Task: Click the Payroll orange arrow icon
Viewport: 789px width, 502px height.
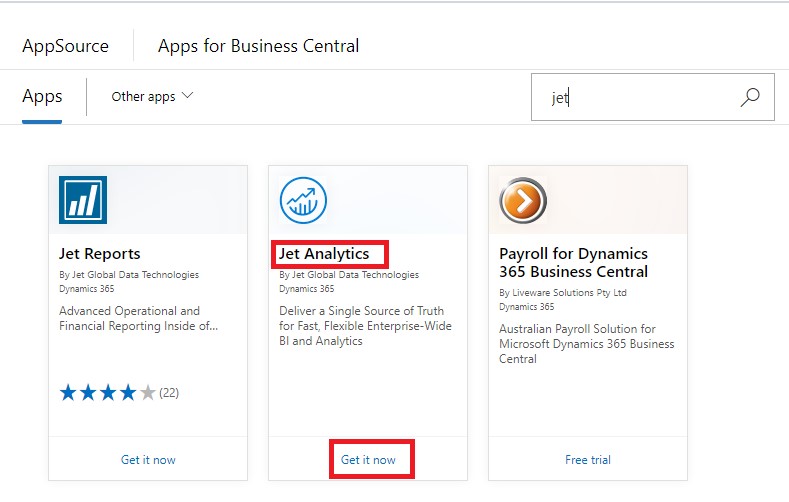Action: click(x=523, y=200)
